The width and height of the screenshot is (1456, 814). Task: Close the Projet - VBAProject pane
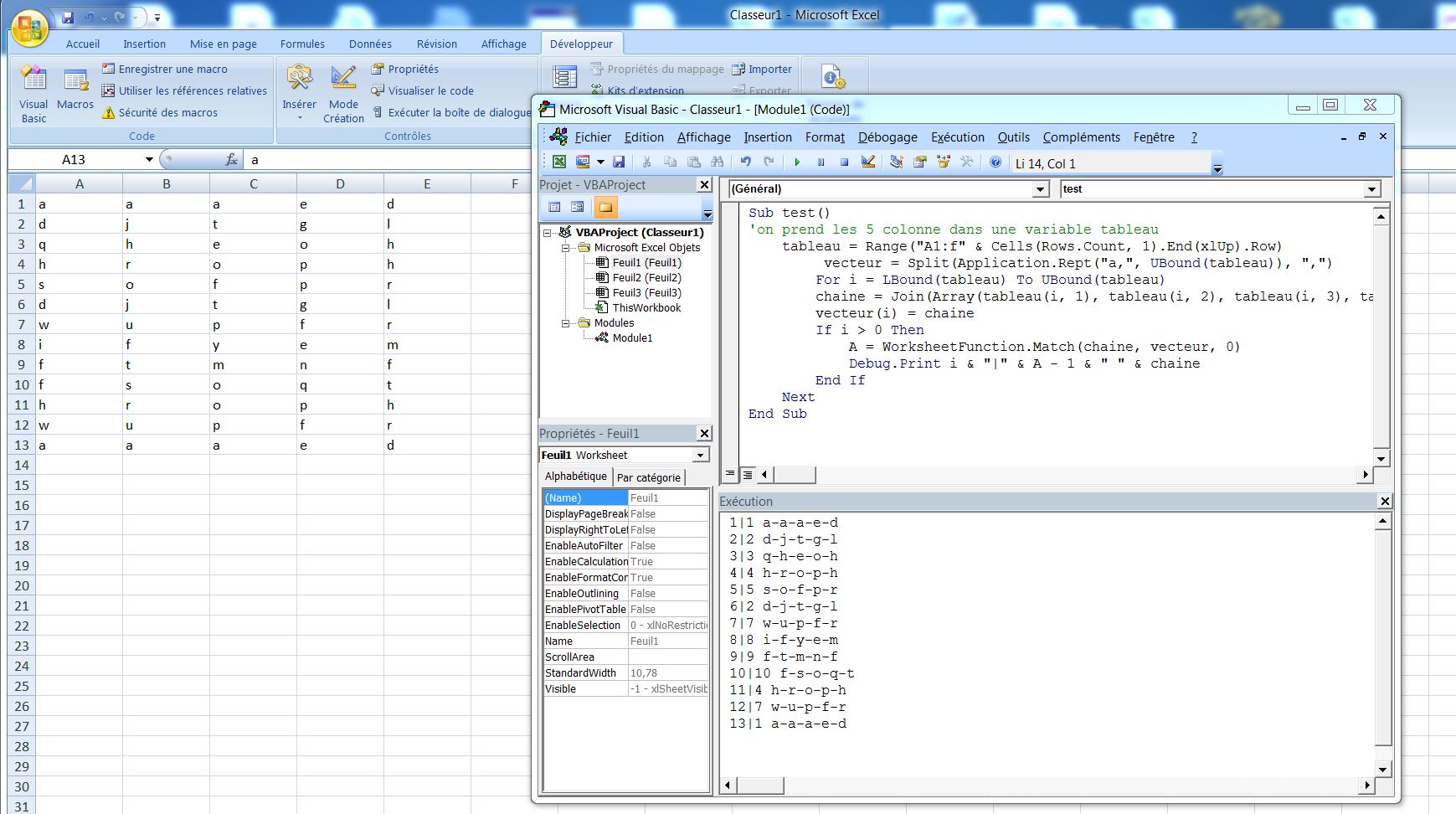(704, 184)
